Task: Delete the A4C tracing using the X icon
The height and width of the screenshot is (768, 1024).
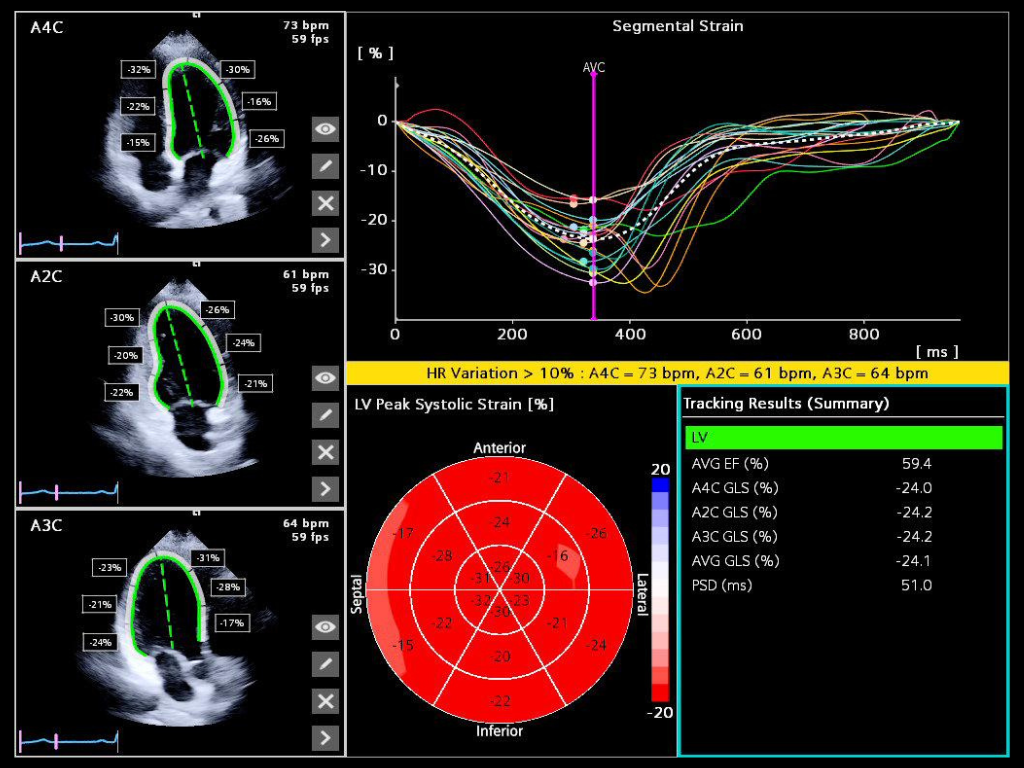Action: [324, 203]
